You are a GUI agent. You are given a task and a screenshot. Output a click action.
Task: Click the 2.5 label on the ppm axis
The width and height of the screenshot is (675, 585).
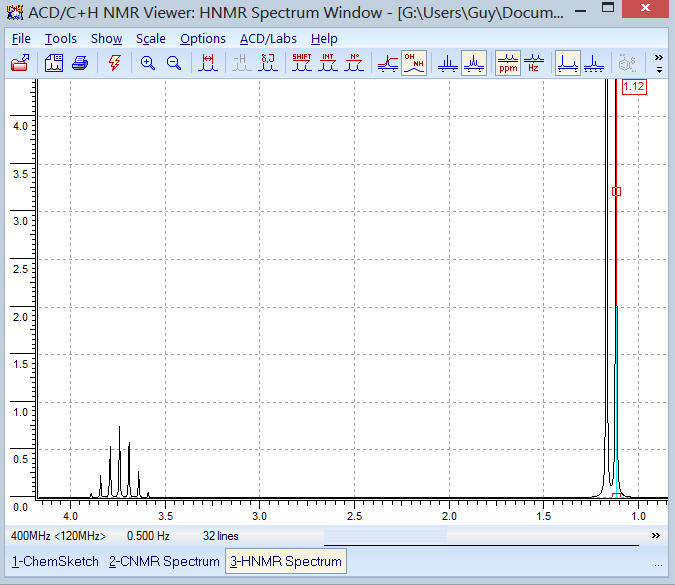click(354, 516)
